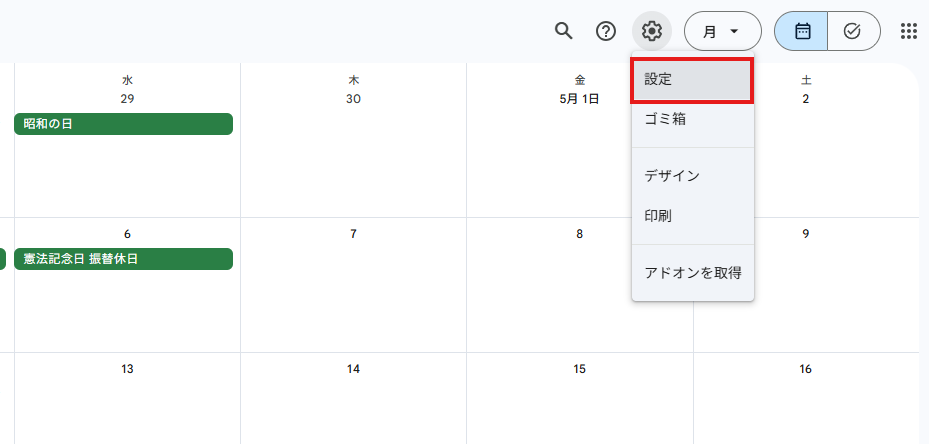The width and height of the screenshot is (929, 444).
Task: Select アドオンを取得 menu item
Action: click(x=693, y=273)
